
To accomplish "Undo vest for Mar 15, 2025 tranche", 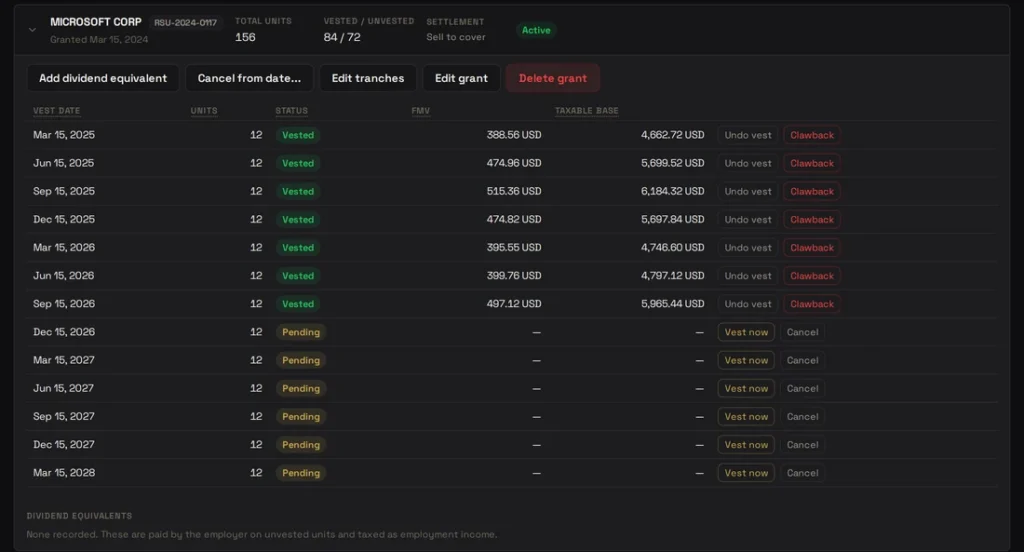I will tap(748, 135).
